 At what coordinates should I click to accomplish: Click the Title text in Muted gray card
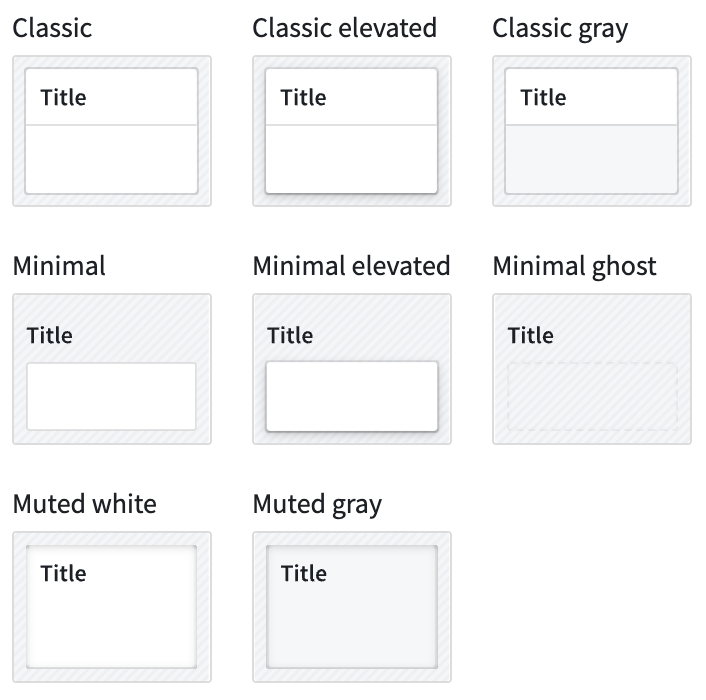click(304, 574)
